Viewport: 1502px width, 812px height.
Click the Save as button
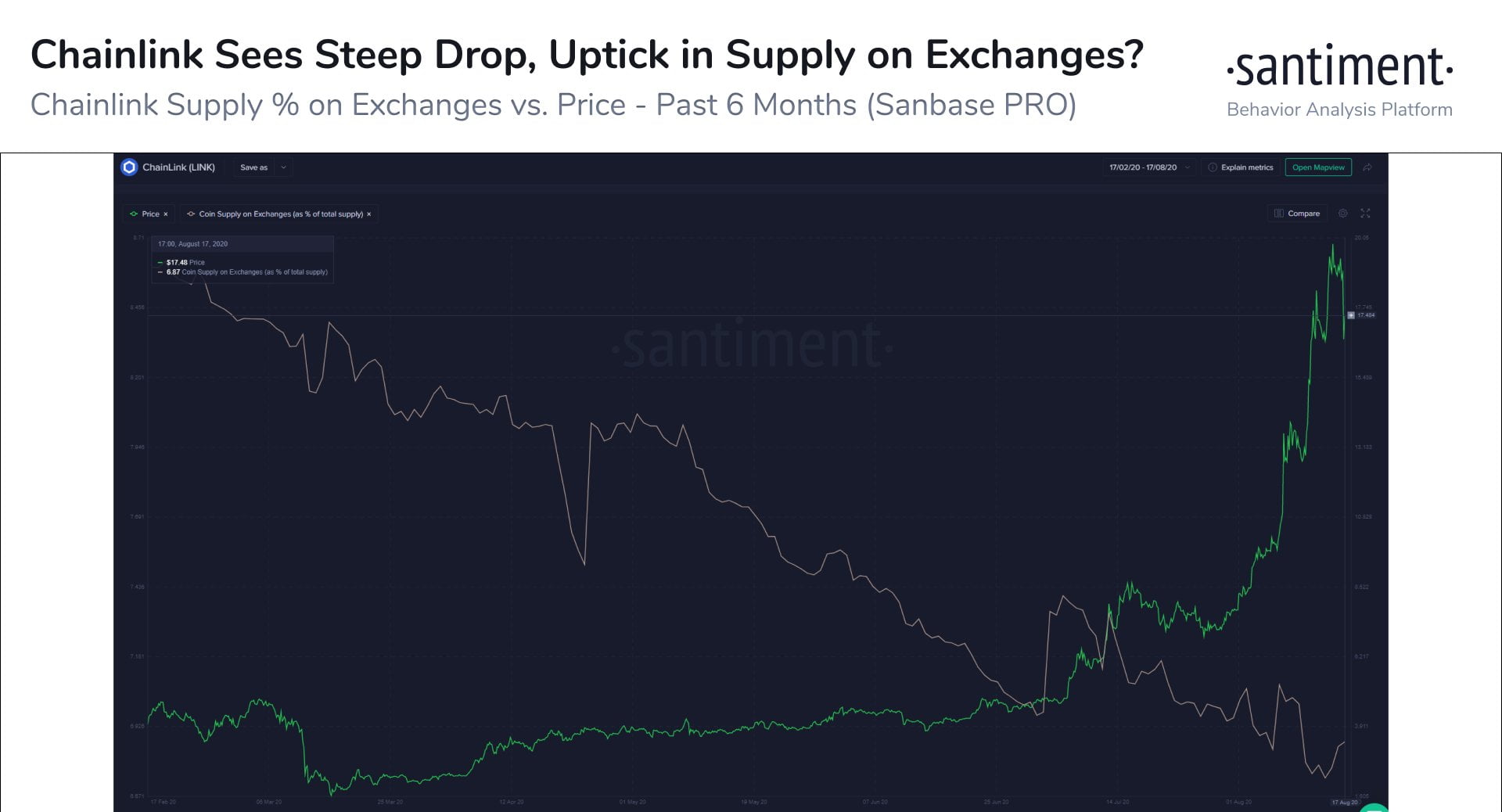253,167
